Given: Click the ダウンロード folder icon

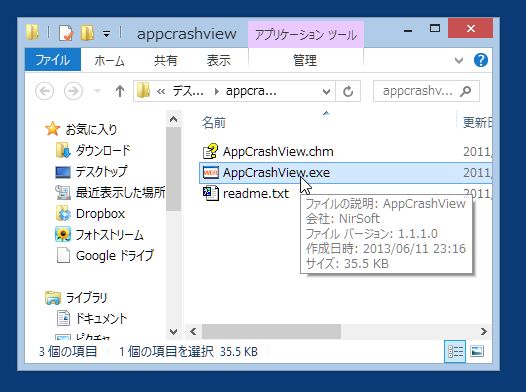Looking at the screenshot, I should pyautogui.click(x=63, y=151).
